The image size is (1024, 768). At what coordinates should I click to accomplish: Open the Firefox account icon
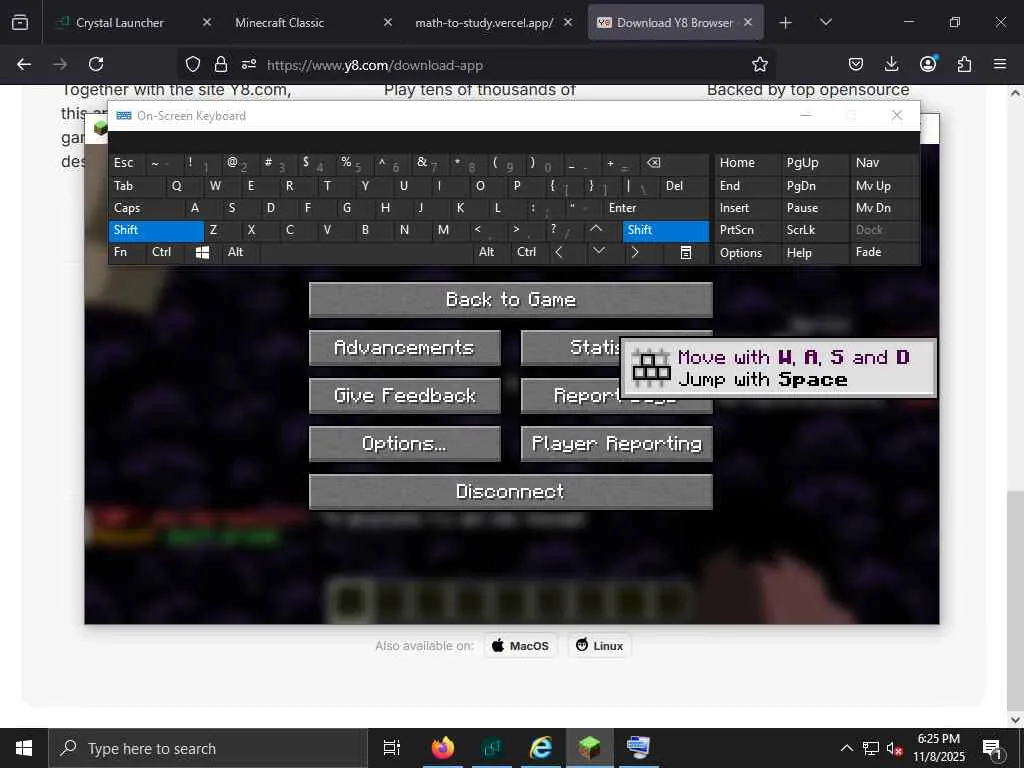(928, 63)
